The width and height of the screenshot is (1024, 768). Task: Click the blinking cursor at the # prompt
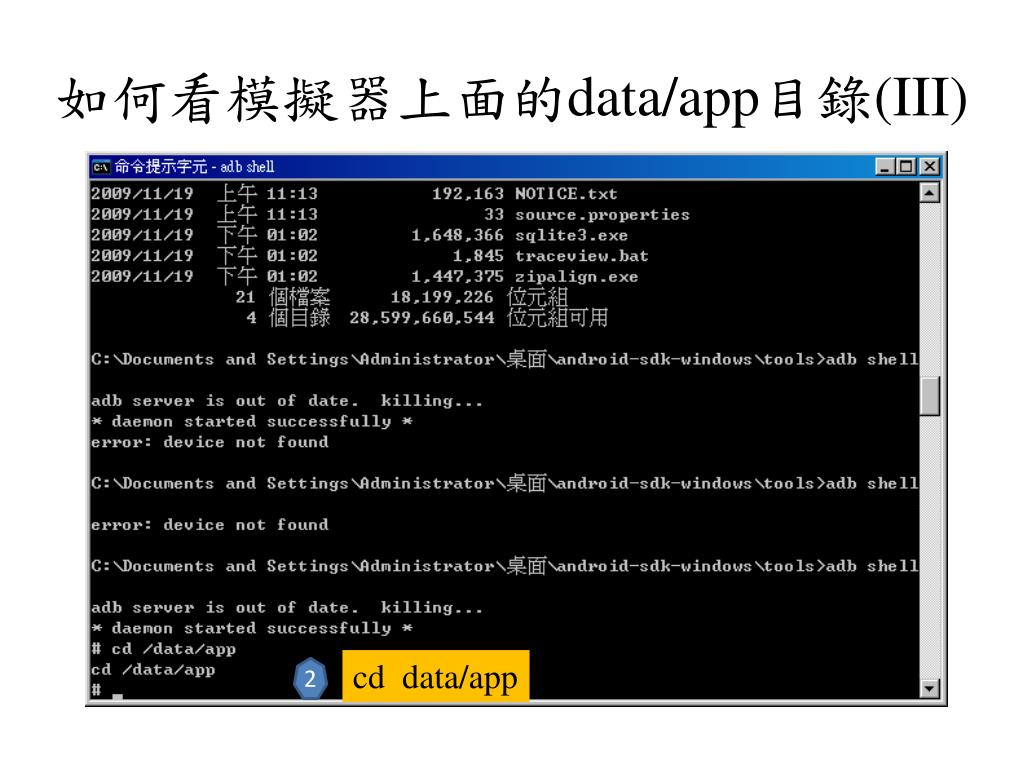click(x=118, y=697)
